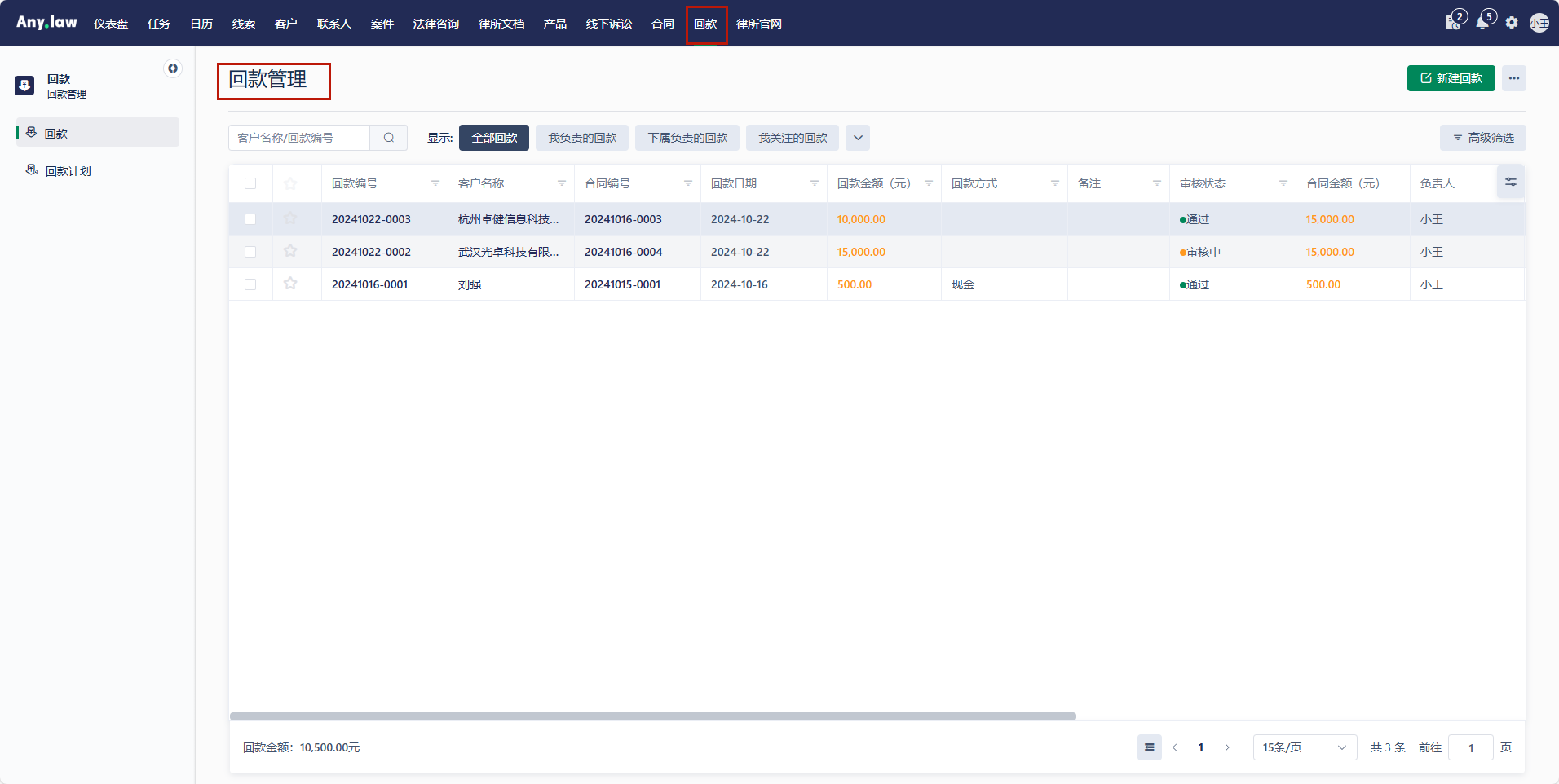Filter the 备注 column

tap(1157, 183)
